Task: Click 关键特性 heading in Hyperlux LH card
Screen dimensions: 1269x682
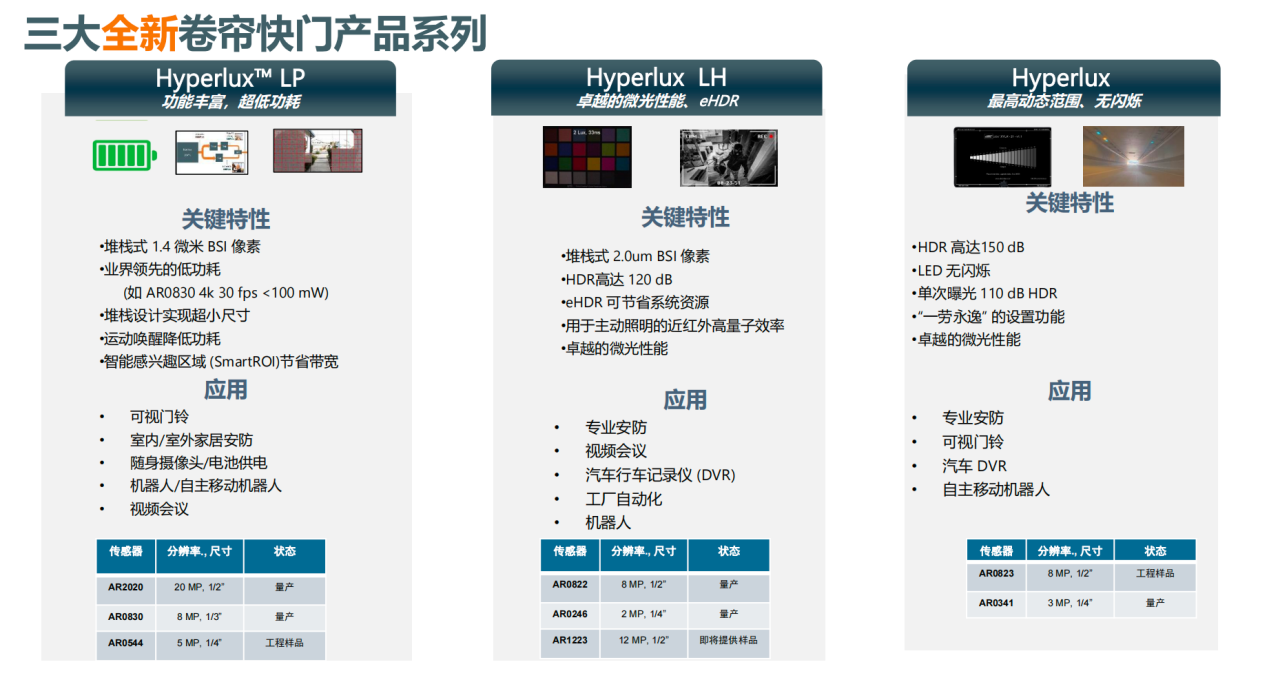Action: [x=685, y=217]
